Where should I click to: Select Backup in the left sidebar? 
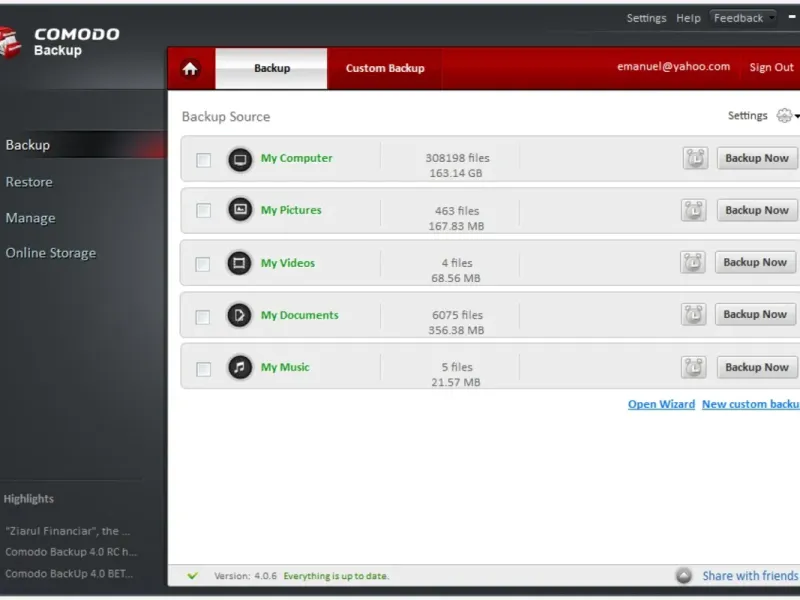83,144
